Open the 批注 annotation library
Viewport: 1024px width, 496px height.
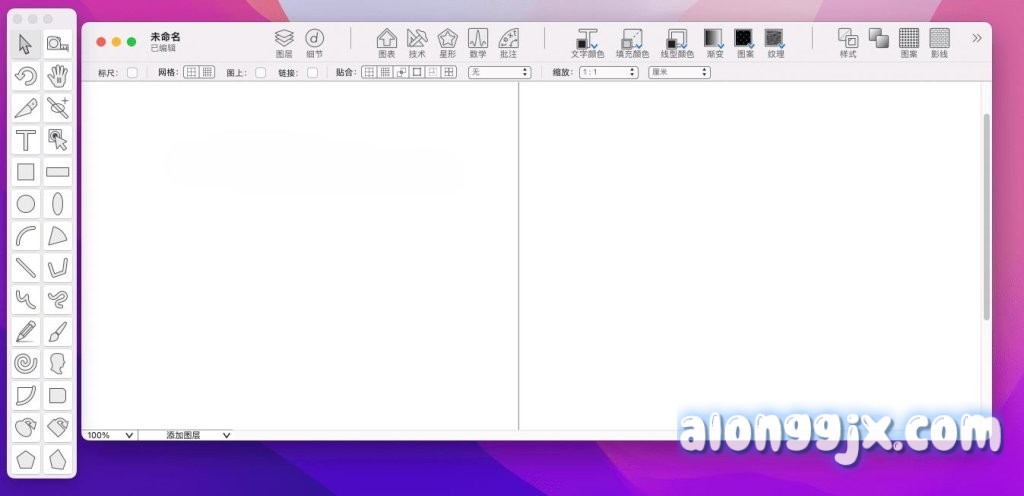pyautogui.click(x=509, y=43)
